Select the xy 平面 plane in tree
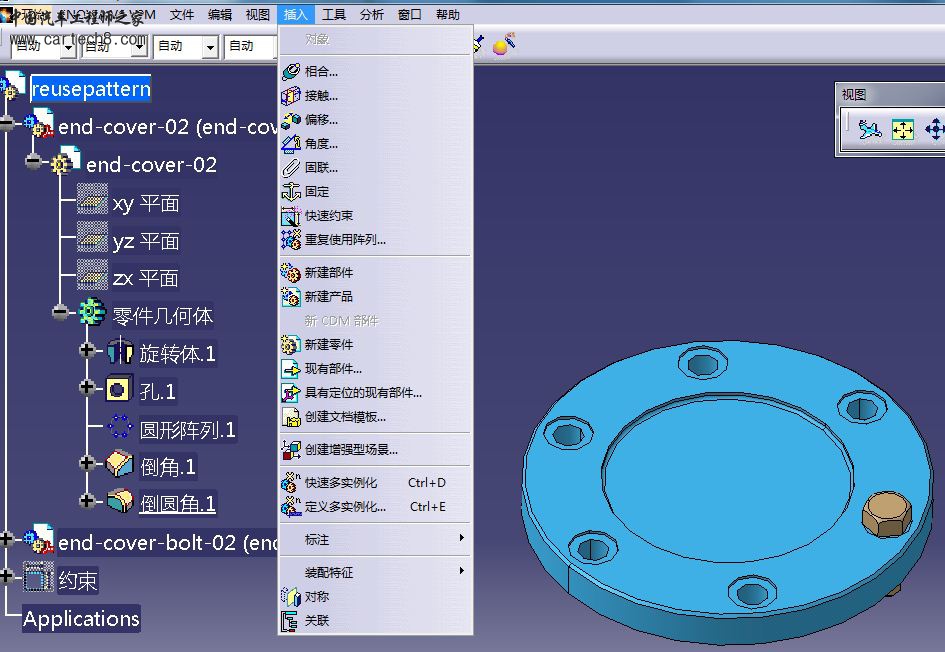The width and height of the screenshot is (945, 652). 146,204
